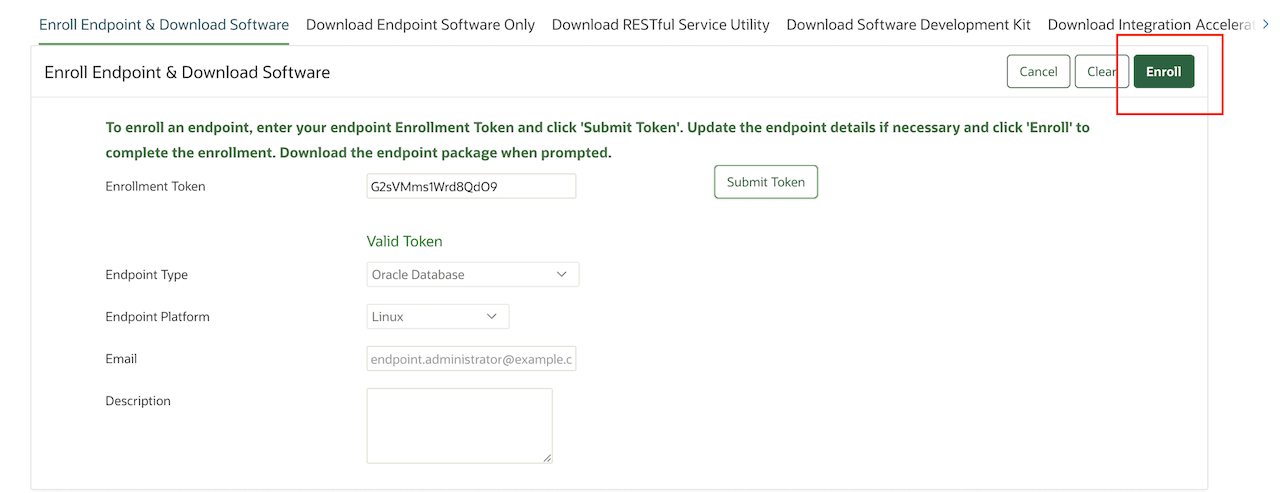This screenshot has height=493, width=1280.
Task: Click the Cancel button
Action: tap(1038, 71)
